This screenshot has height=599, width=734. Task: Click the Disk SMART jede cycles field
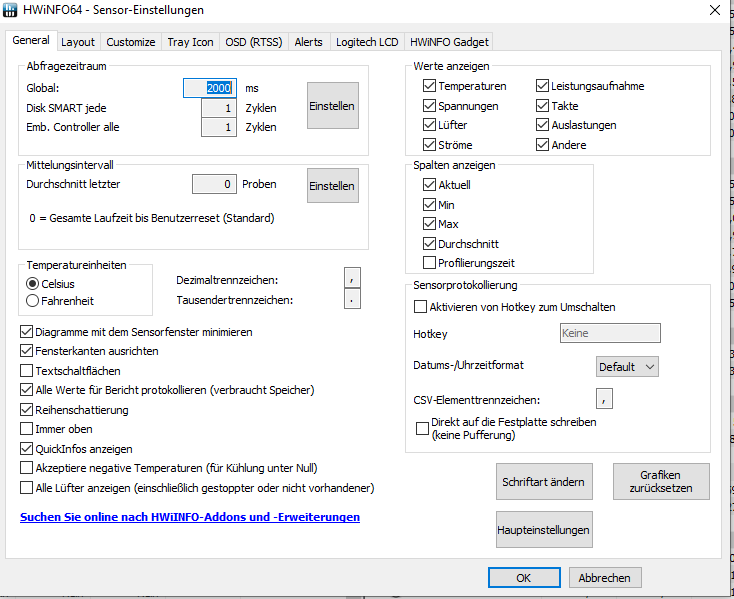coord(219,108)
